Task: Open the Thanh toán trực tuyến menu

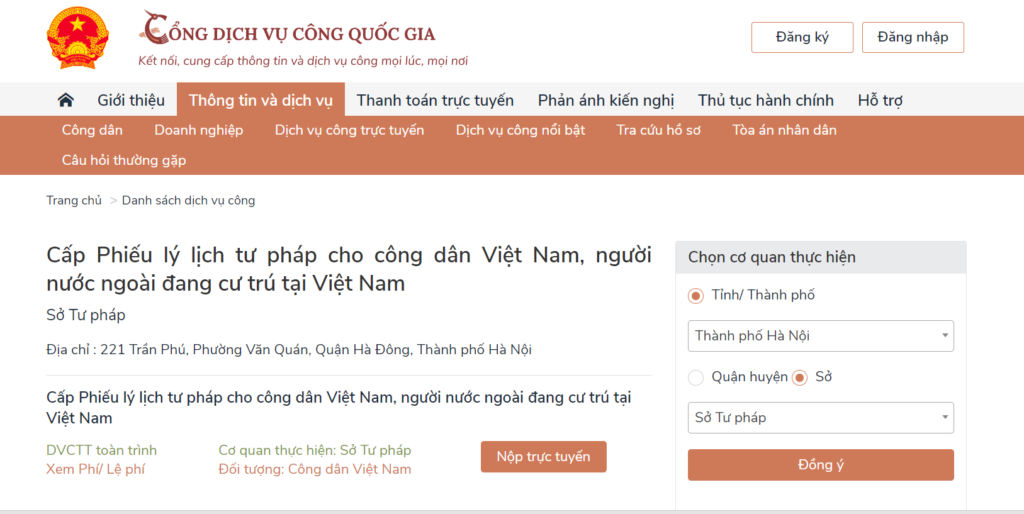Action: 435,100
